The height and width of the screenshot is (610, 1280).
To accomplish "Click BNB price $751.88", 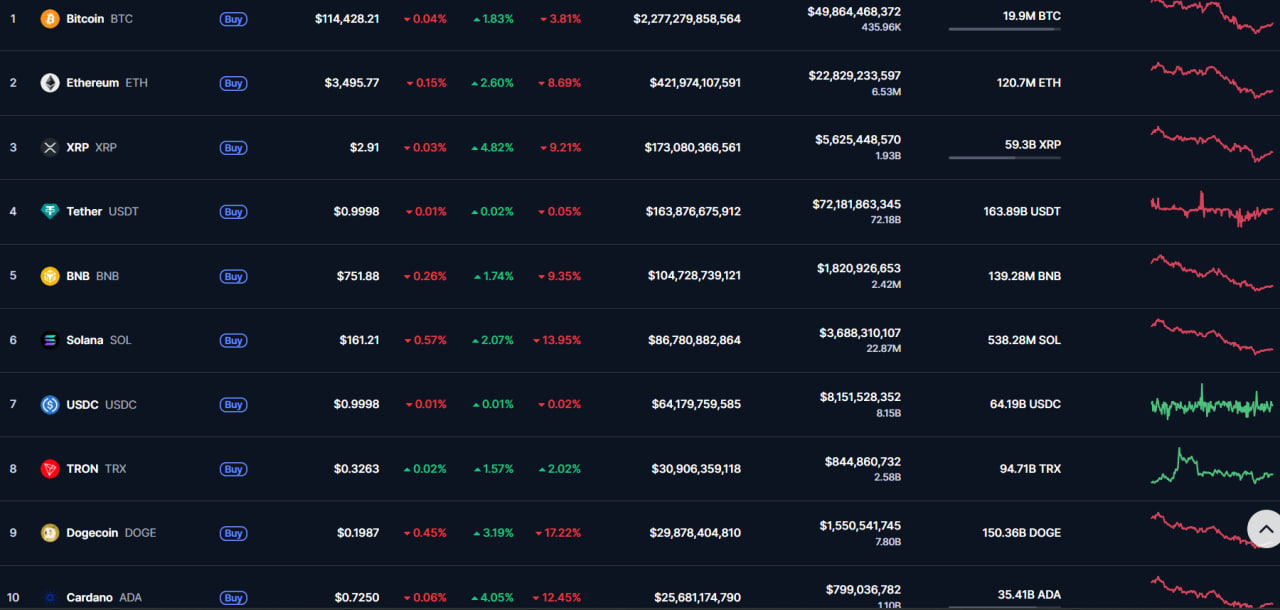I will pyautogui.click(x=358, y=276).
